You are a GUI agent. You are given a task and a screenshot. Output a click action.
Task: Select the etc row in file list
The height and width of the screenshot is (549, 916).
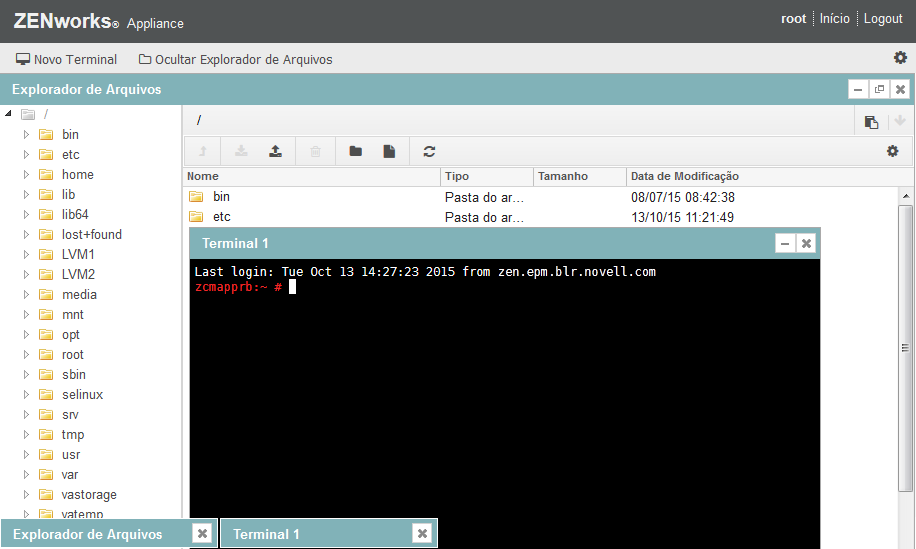tap(540, 217)
